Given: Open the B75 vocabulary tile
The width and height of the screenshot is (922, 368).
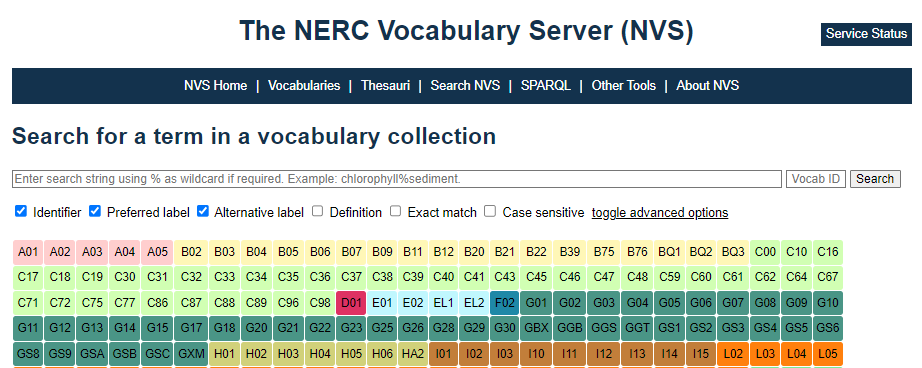Looking at the screenshot, I should (603, 252).
